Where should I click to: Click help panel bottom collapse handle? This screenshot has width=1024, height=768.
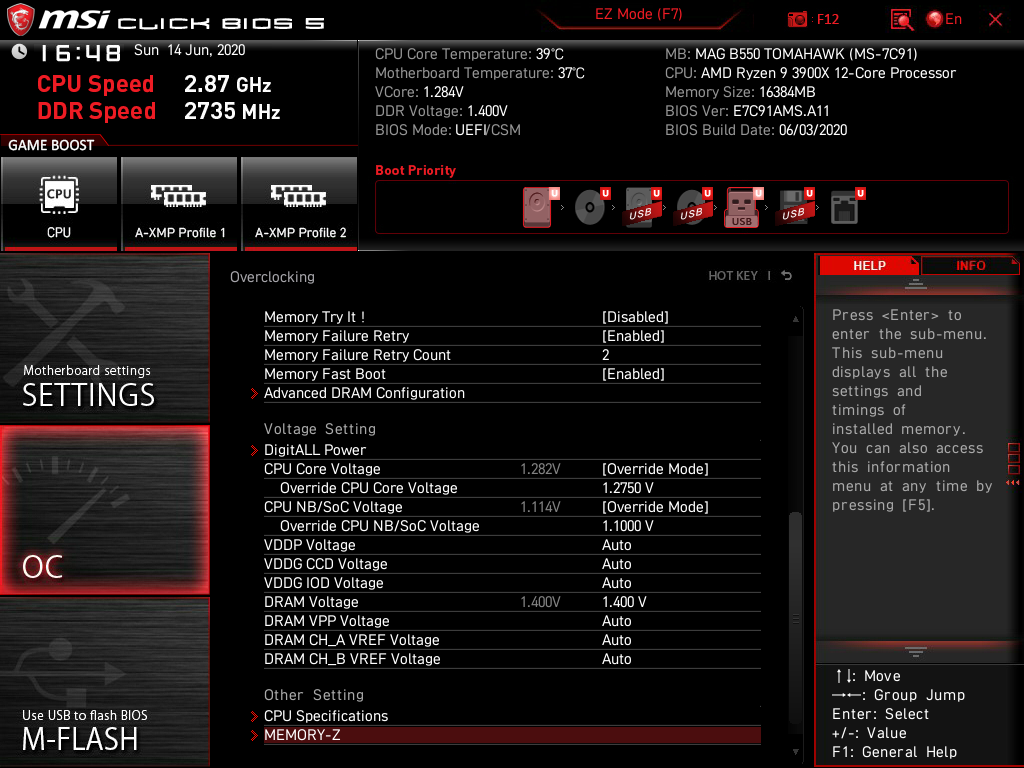(x=916, y=652)
